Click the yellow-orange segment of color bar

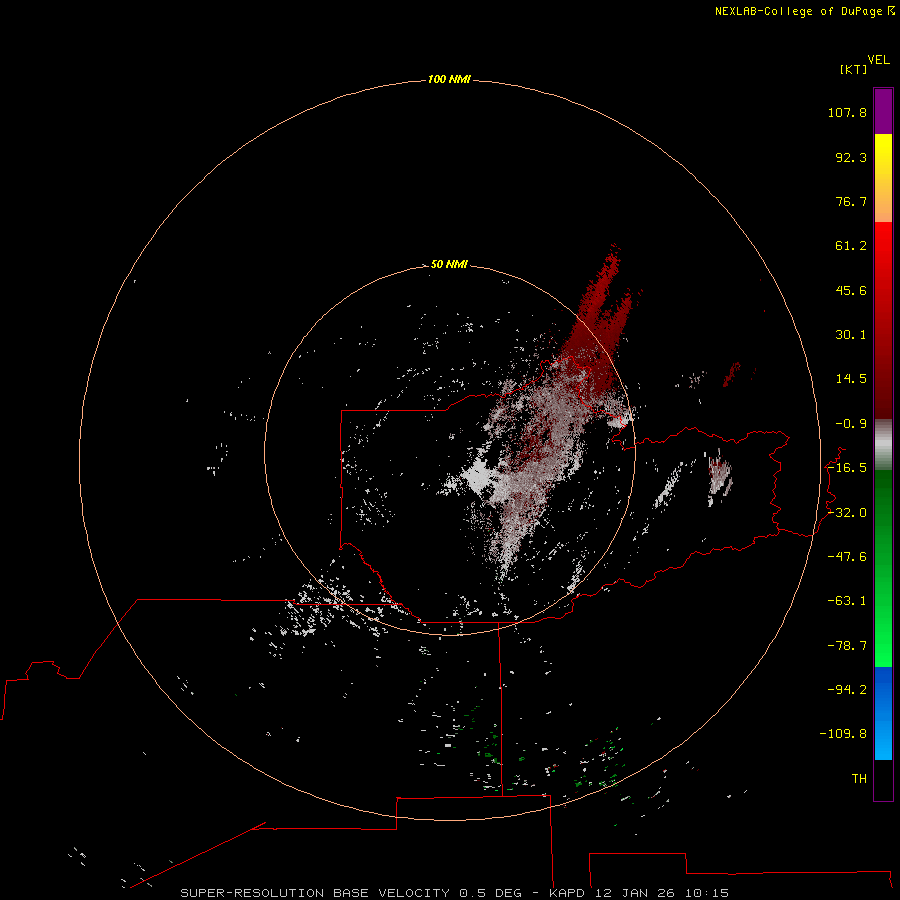(883, 178)
